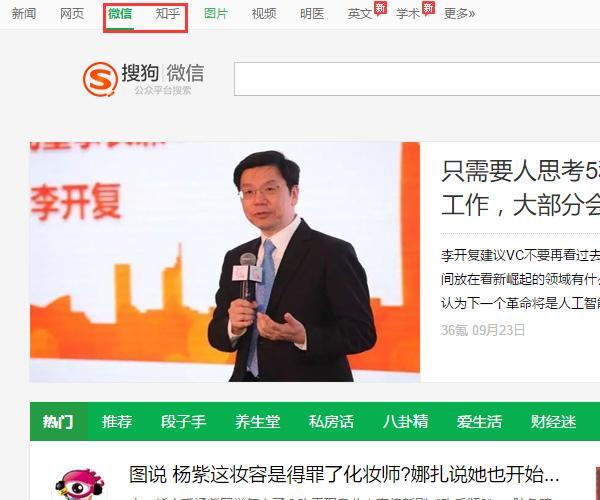Expand the 更多» menu
The image size is (600, 500).
pyautogui.click(x=459, y=14)
